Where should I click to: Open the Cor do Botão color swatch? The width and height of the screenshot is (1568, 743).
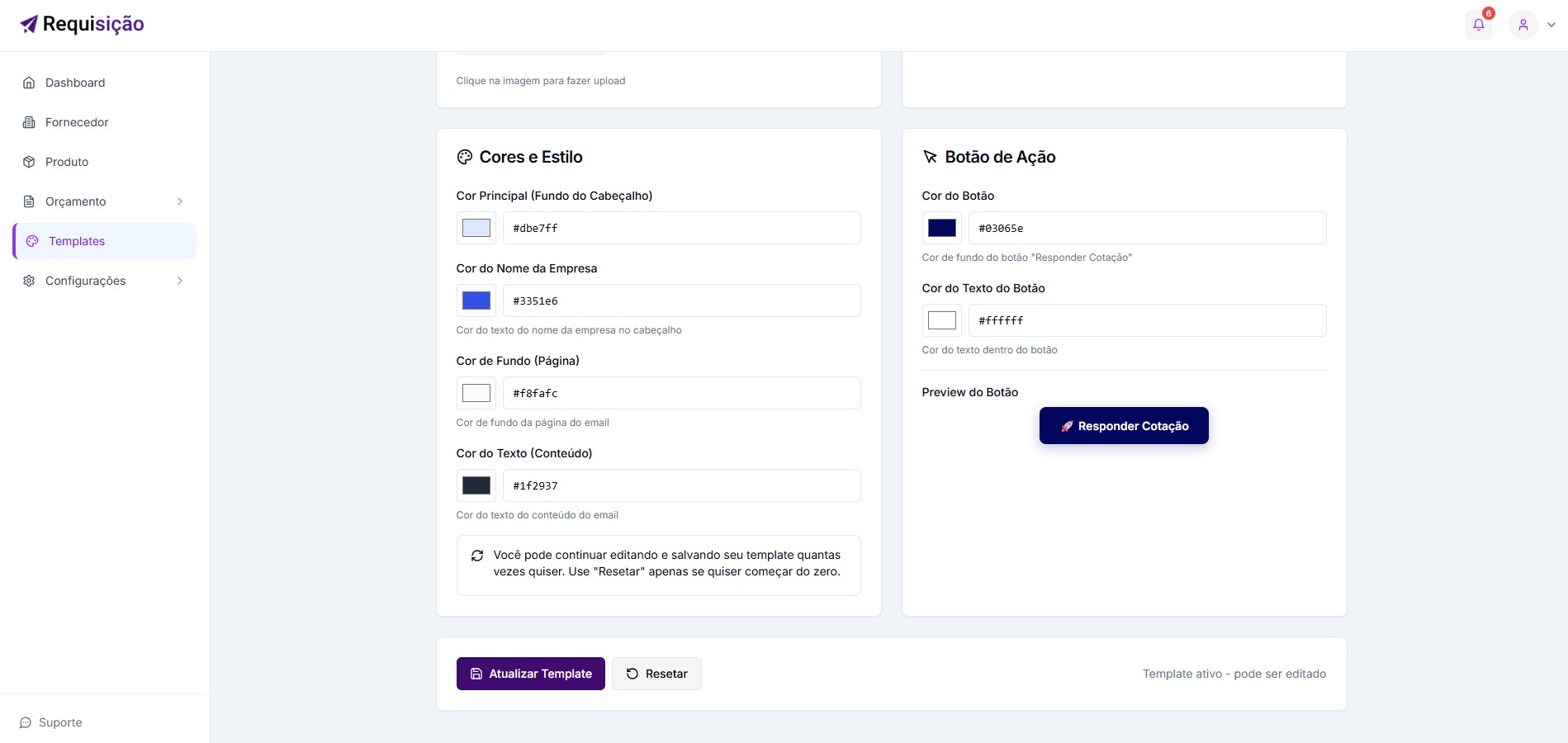[941, 228]
